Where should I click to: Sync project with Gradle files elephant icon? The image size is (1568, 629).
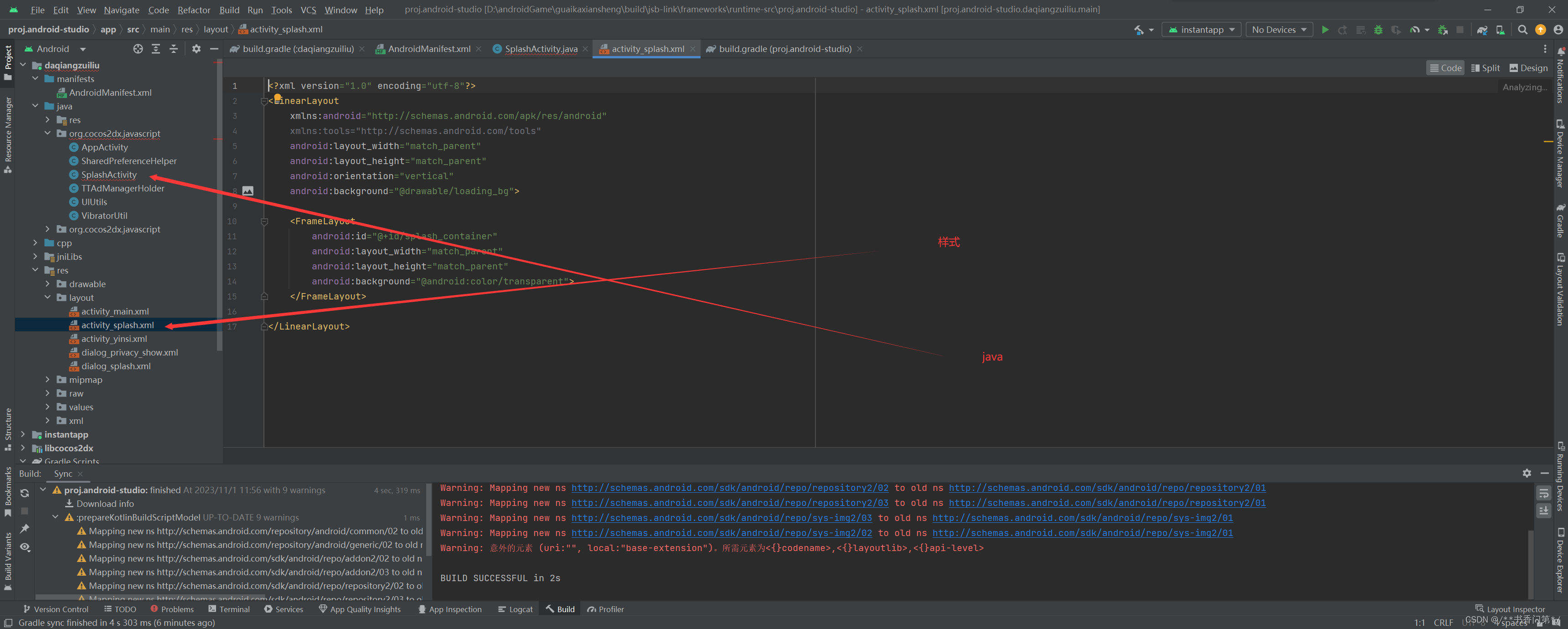pos(1482,29)
